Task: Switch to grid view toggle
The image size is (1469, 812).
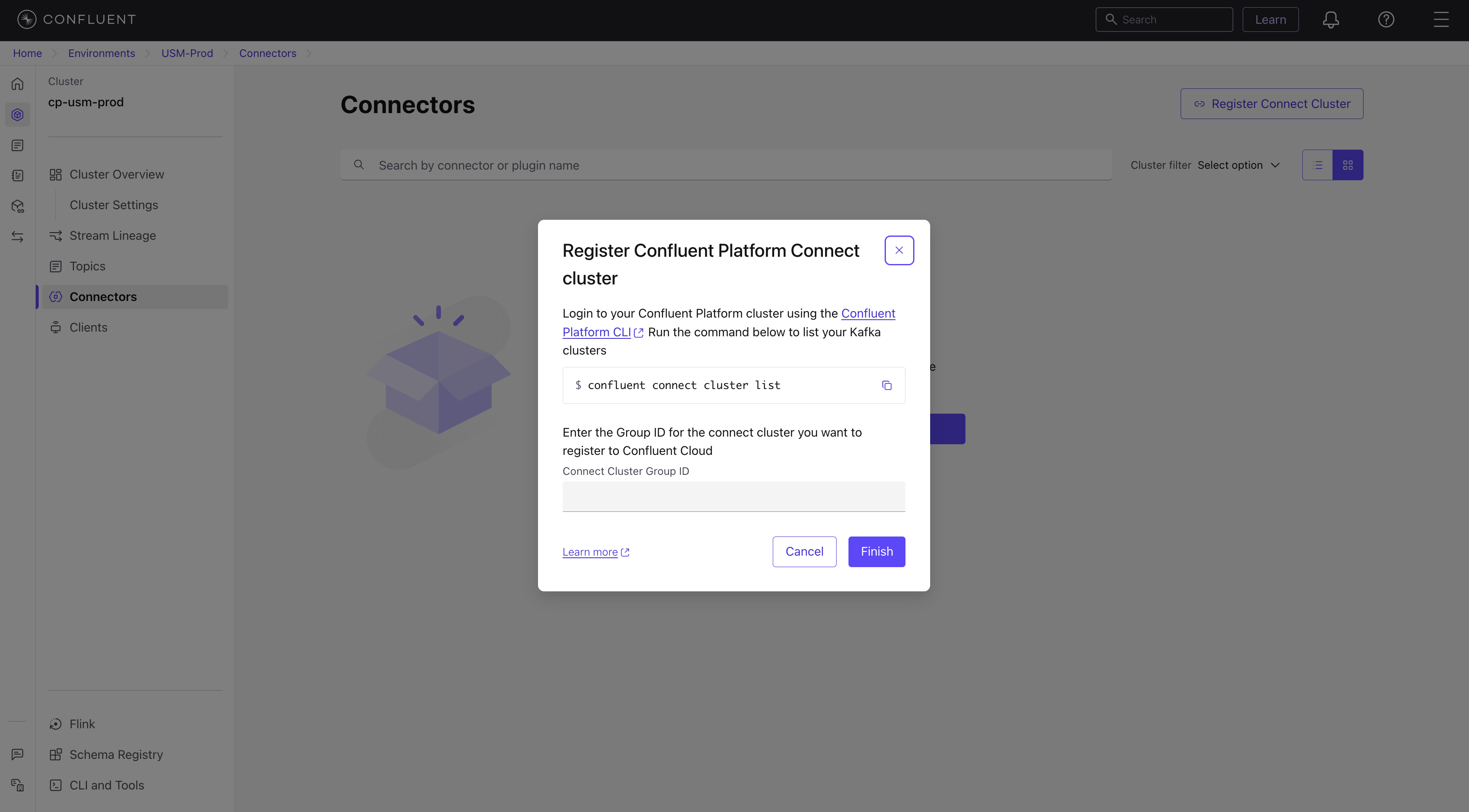Action: point(1347,165)
